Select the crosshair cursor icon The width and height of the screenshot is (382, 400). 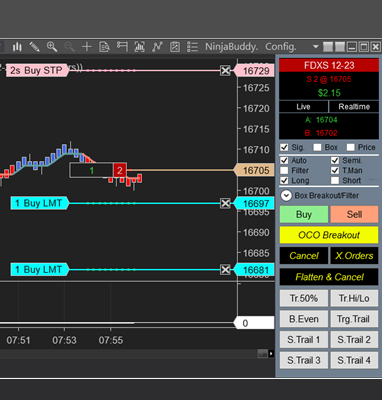click(87, 47)
